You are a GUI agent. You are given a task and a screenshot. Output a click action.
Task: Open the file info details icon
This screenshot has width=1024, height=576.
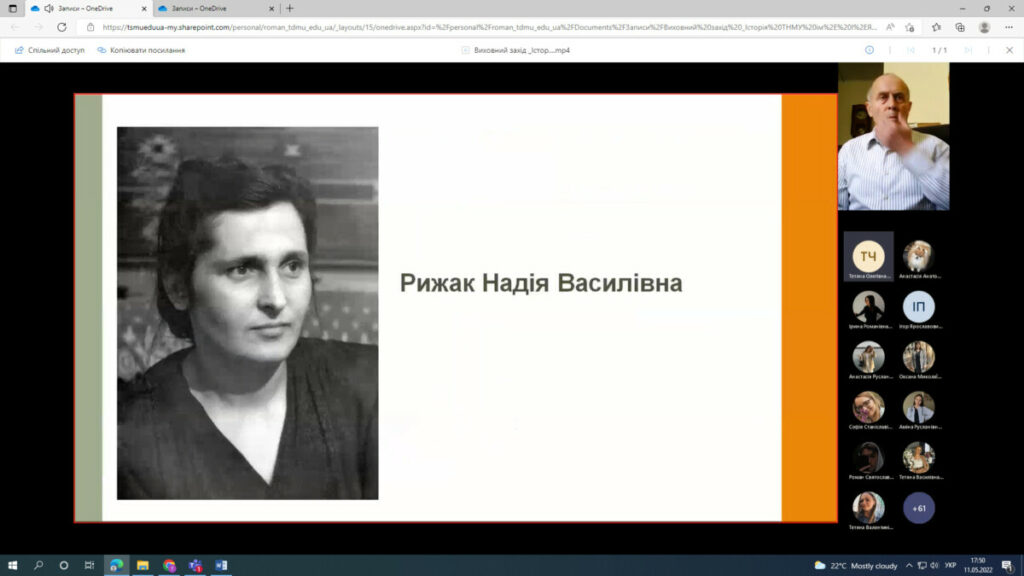[x=869, y=50]
